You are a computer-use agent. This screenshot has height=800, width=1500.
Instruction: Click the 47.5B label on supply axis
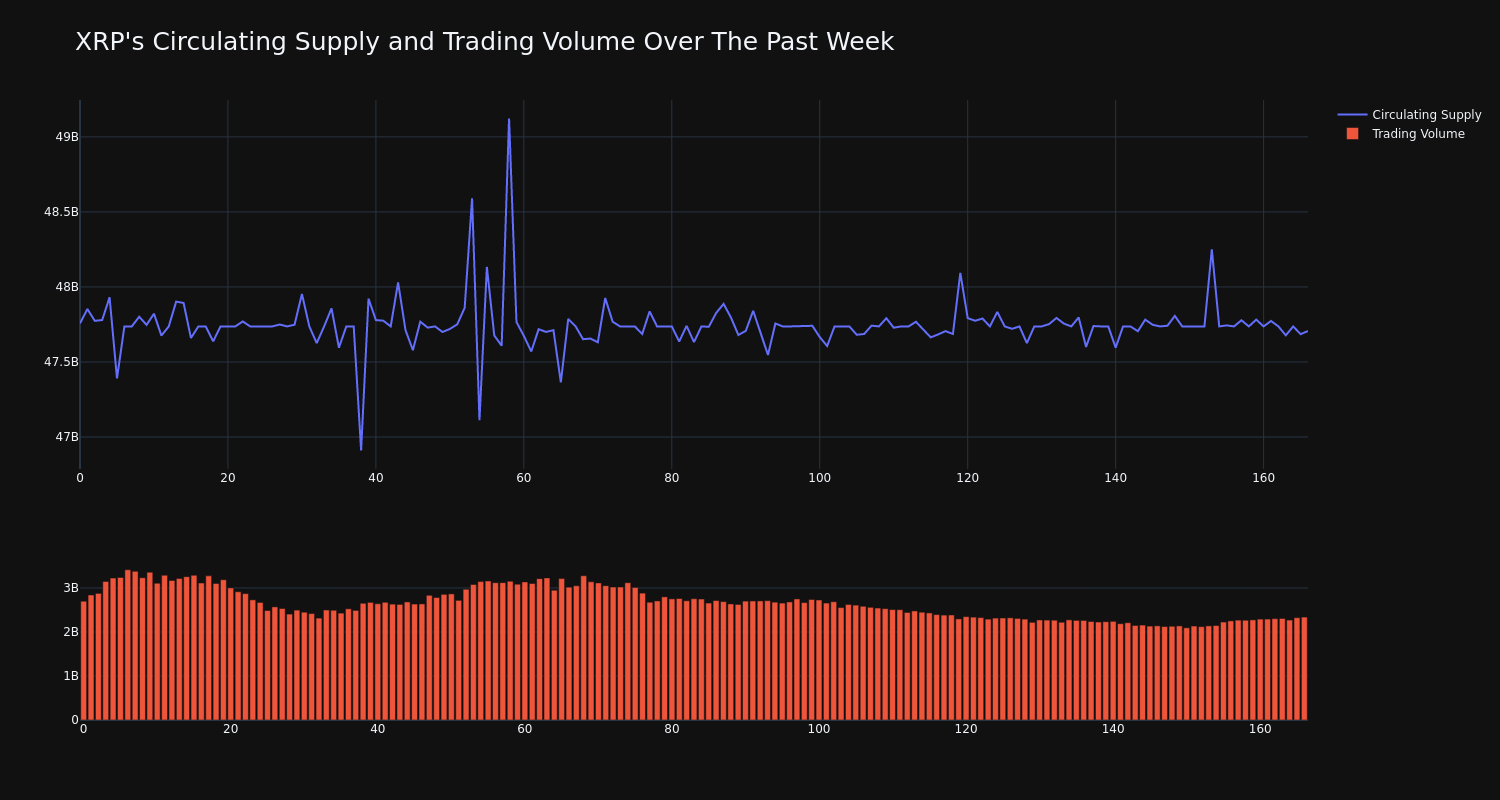click(x=61, y=362)
